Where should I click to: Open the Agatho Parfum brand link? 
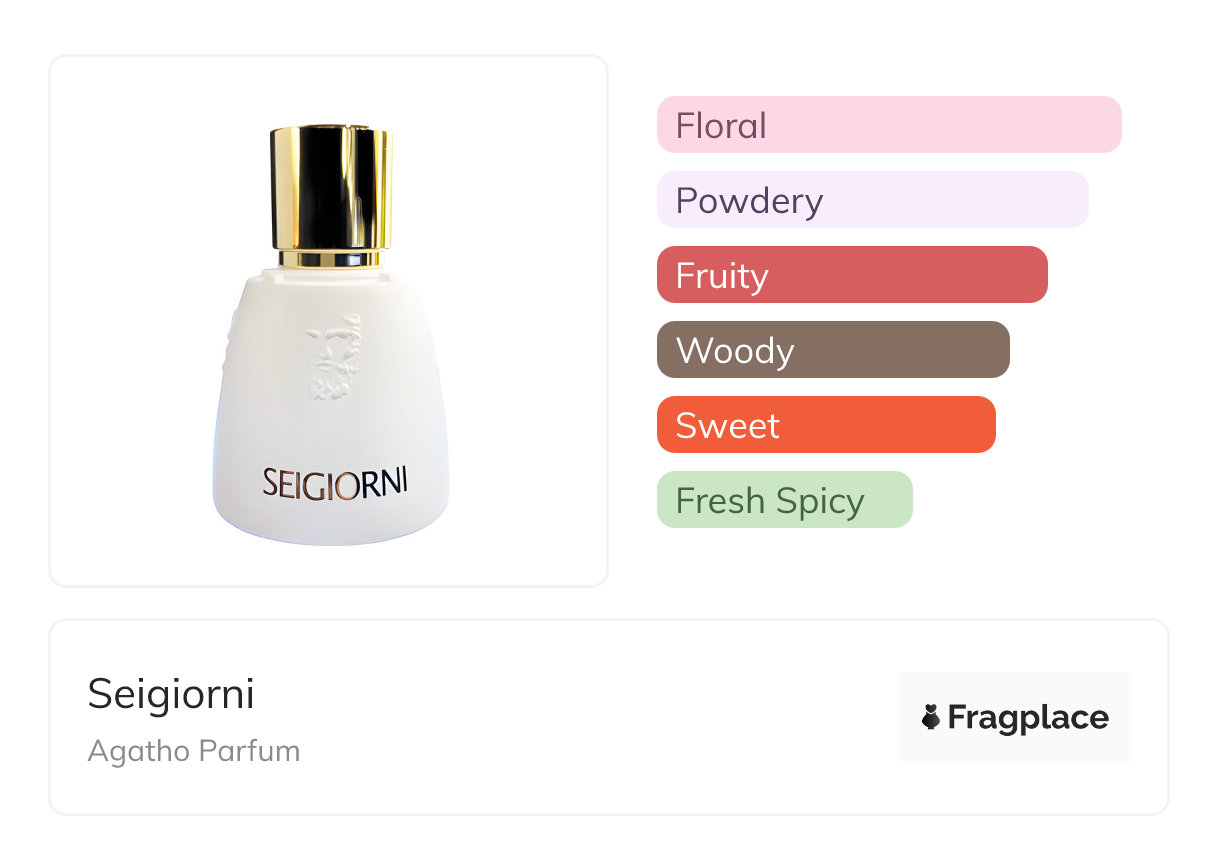[x=193, y=751]
